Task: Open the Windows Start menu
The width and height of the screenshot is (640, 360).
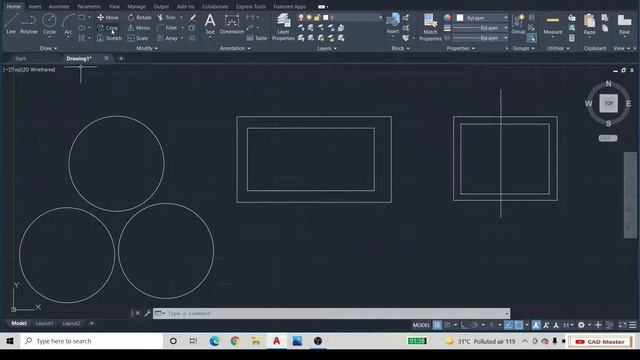Action: [x=10, y=341]
